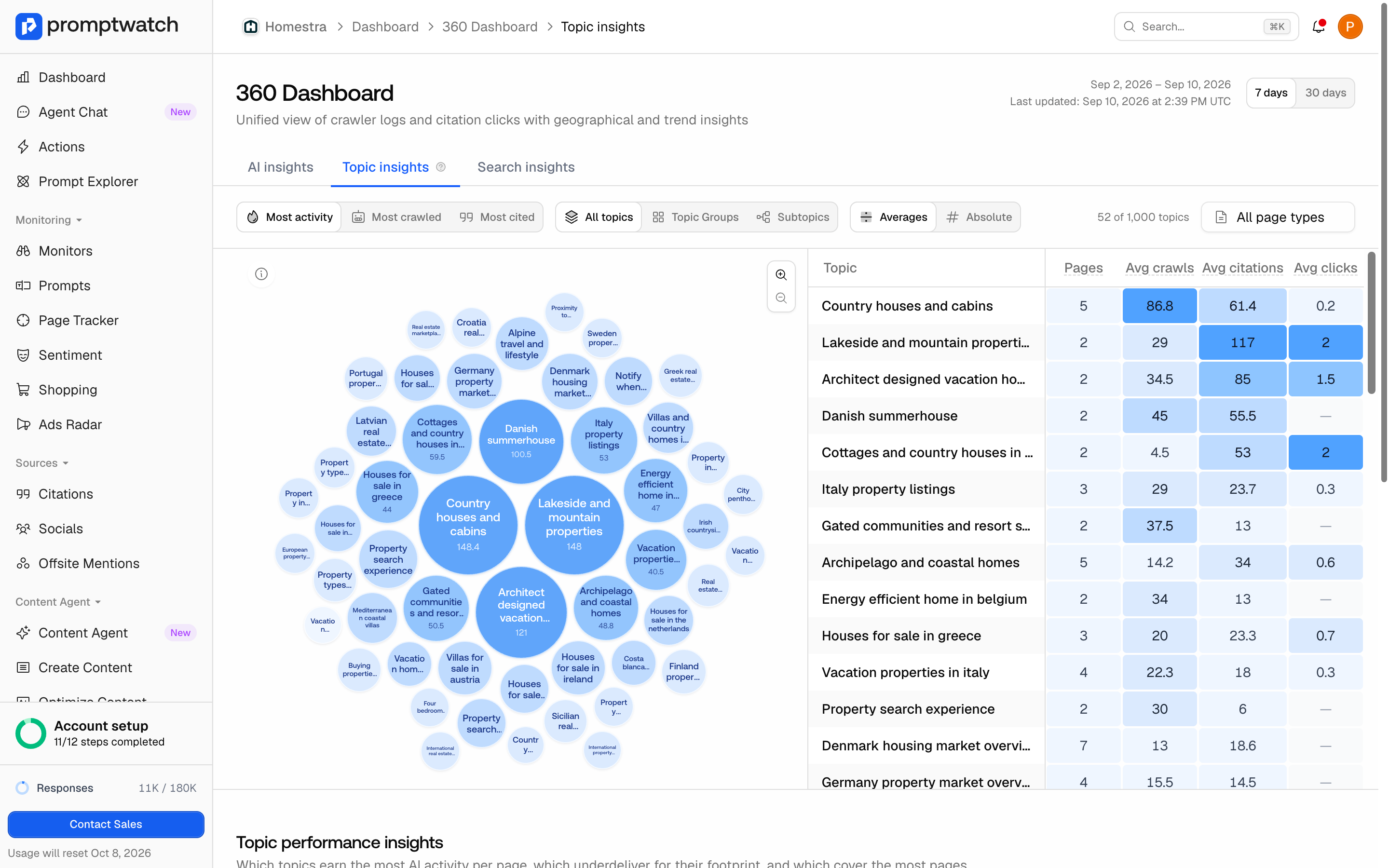
Task: Show All topics view
Action: pos(599,217)
